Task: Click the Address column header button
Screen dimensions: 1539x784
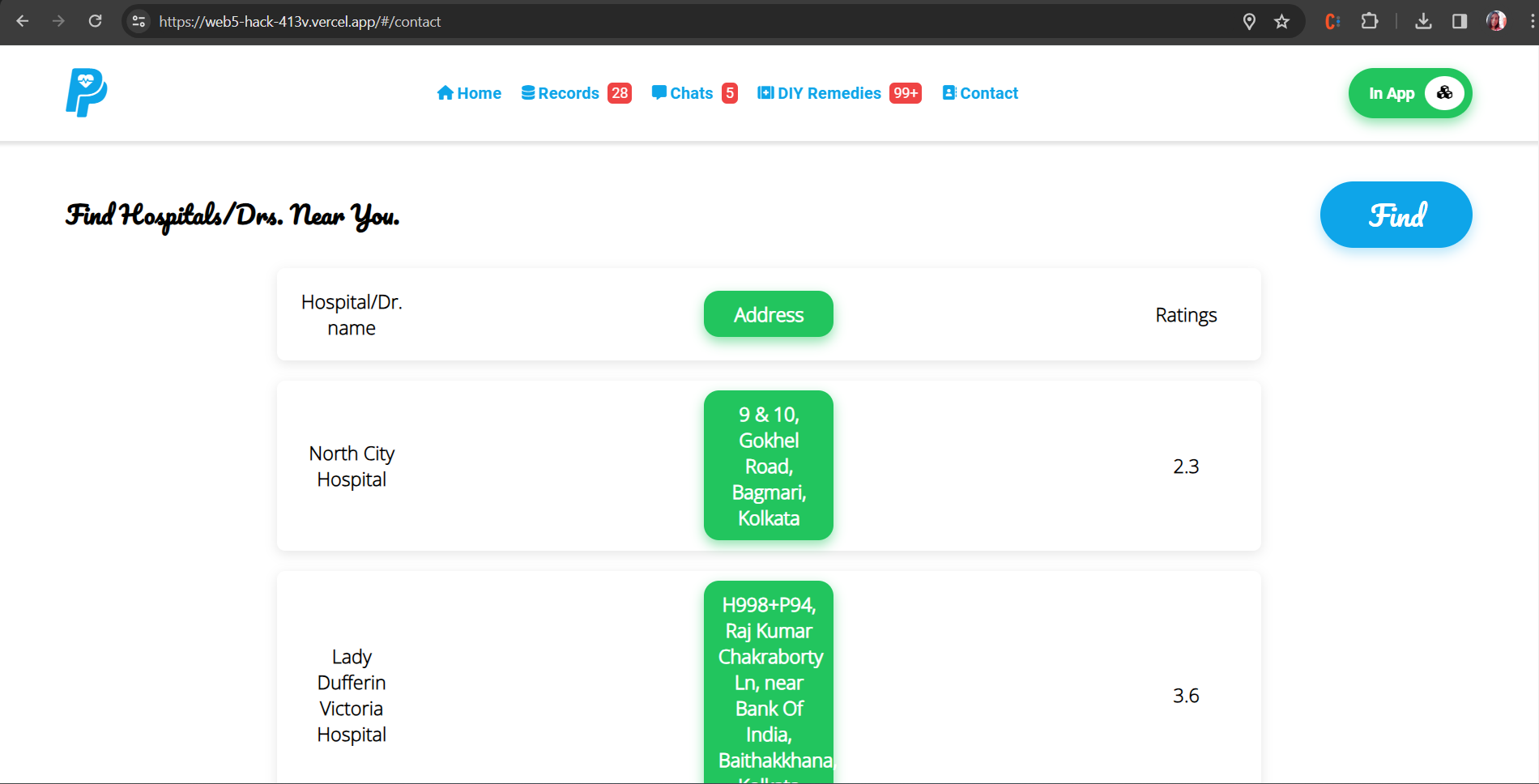Action: (769, 314)
